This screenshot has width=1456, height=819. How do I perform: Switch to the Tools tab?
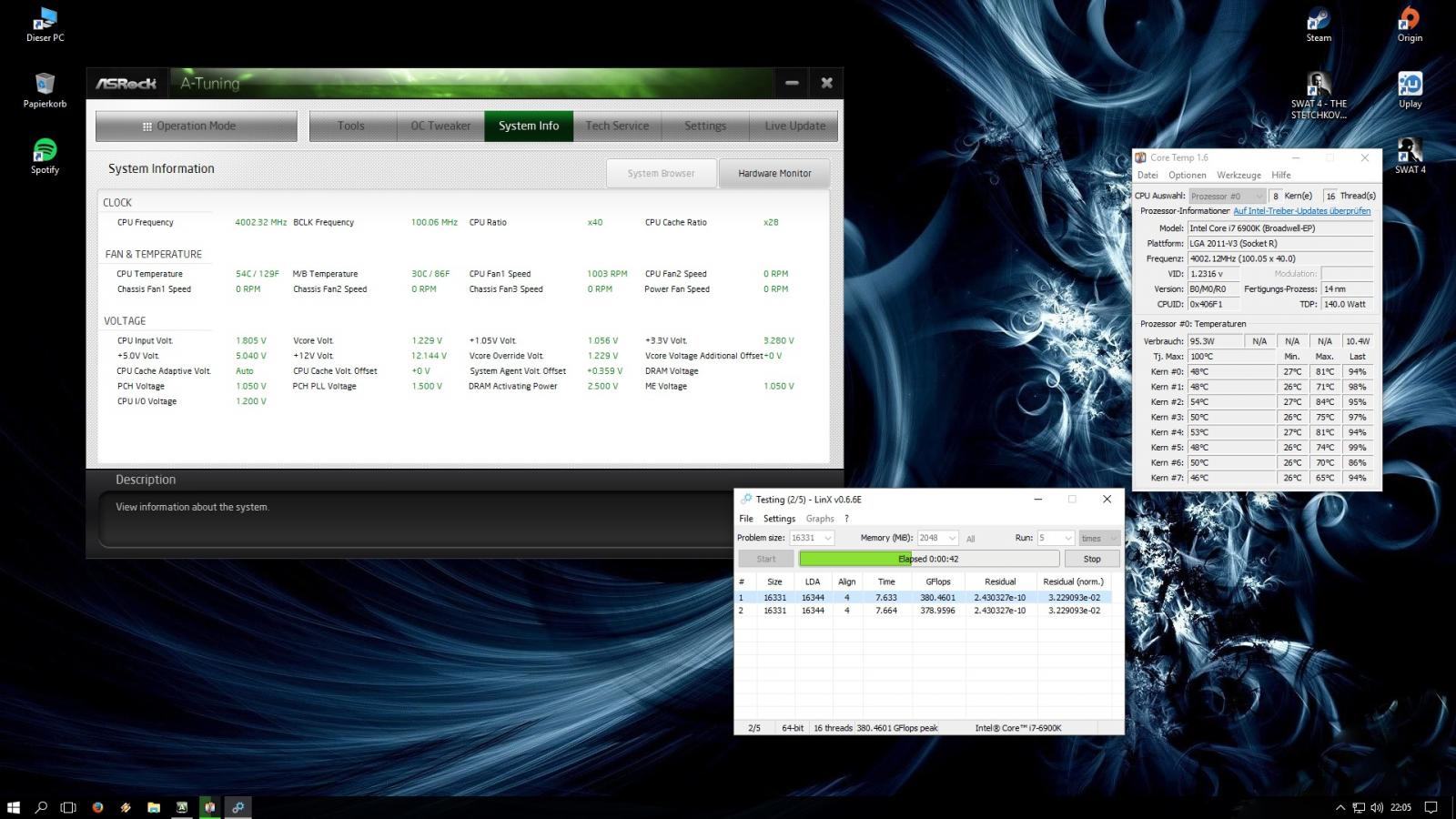tap(351, 126)
